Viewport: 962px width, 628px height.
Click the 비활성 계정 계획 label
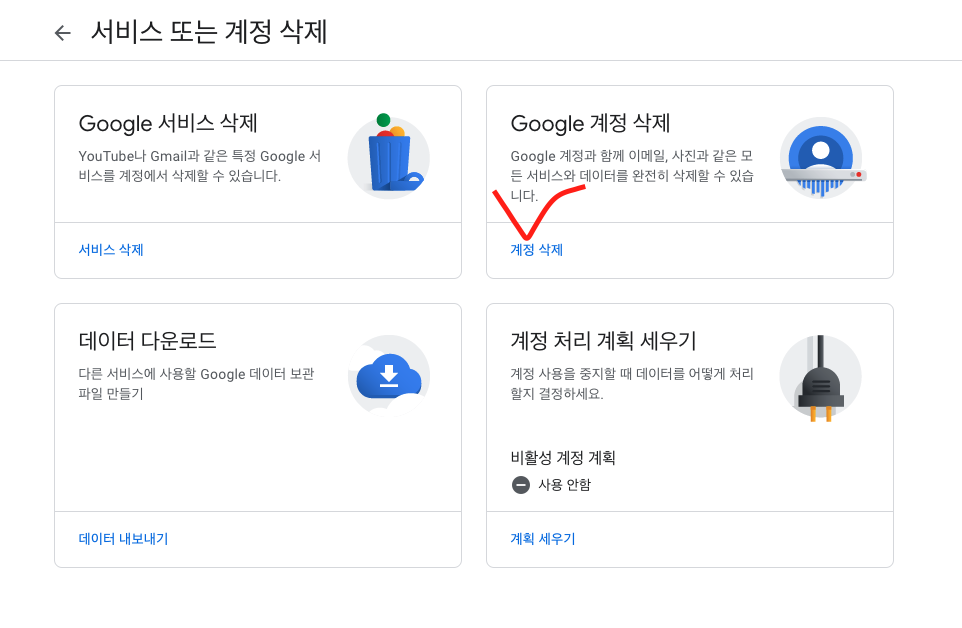point(563,458)
